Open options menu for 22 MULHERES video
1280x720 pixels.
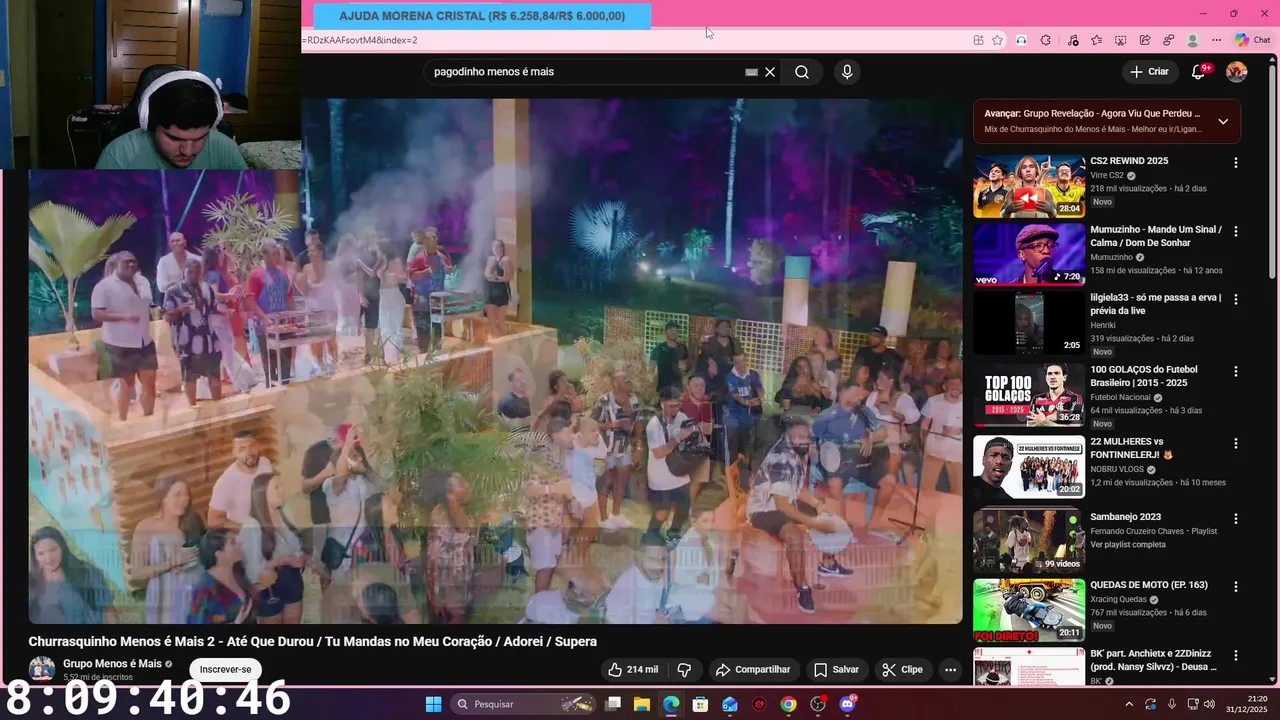pos(1236,443)
